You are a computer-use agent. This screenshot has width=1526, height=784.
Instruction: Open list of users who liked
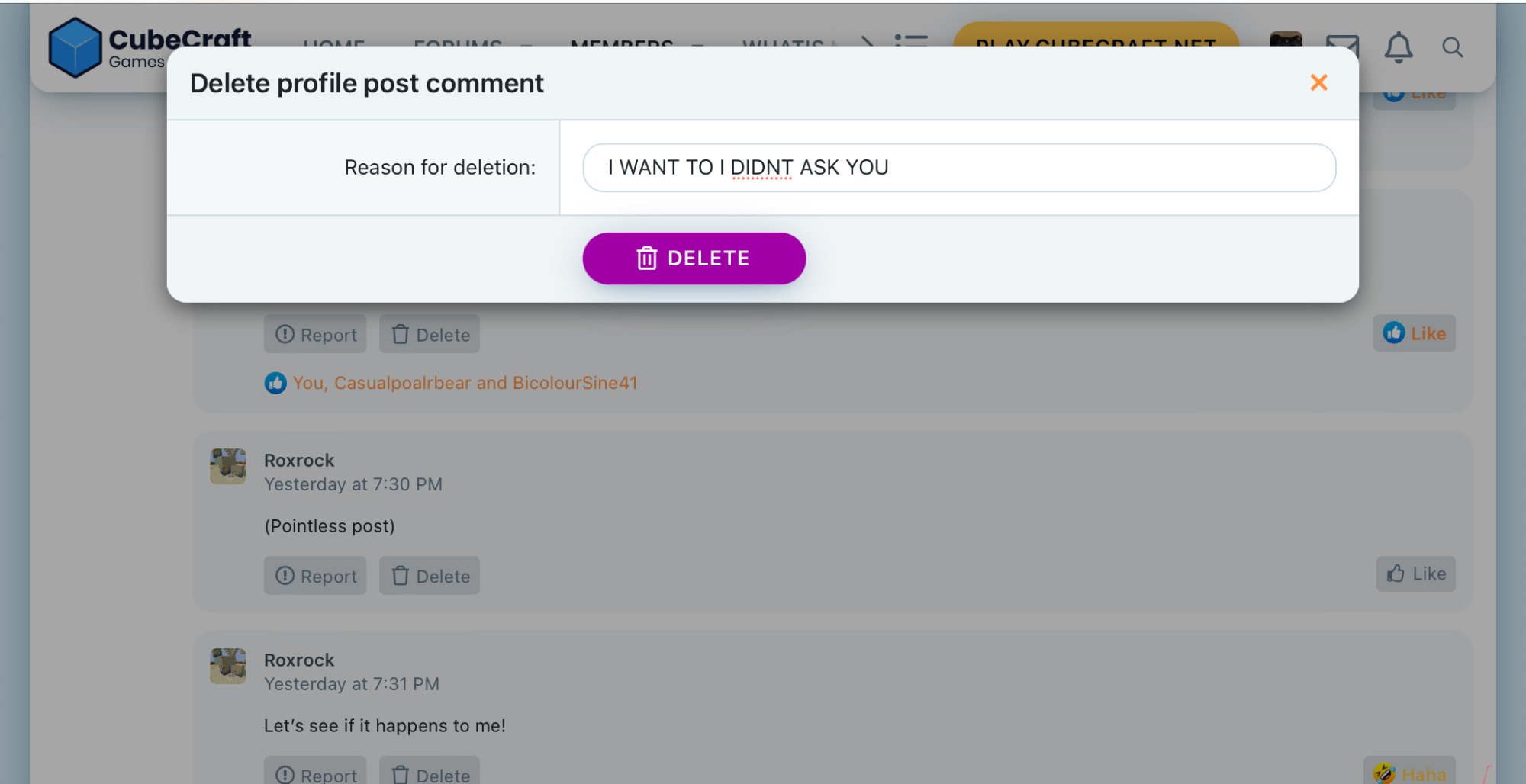(x=465, y=383)
